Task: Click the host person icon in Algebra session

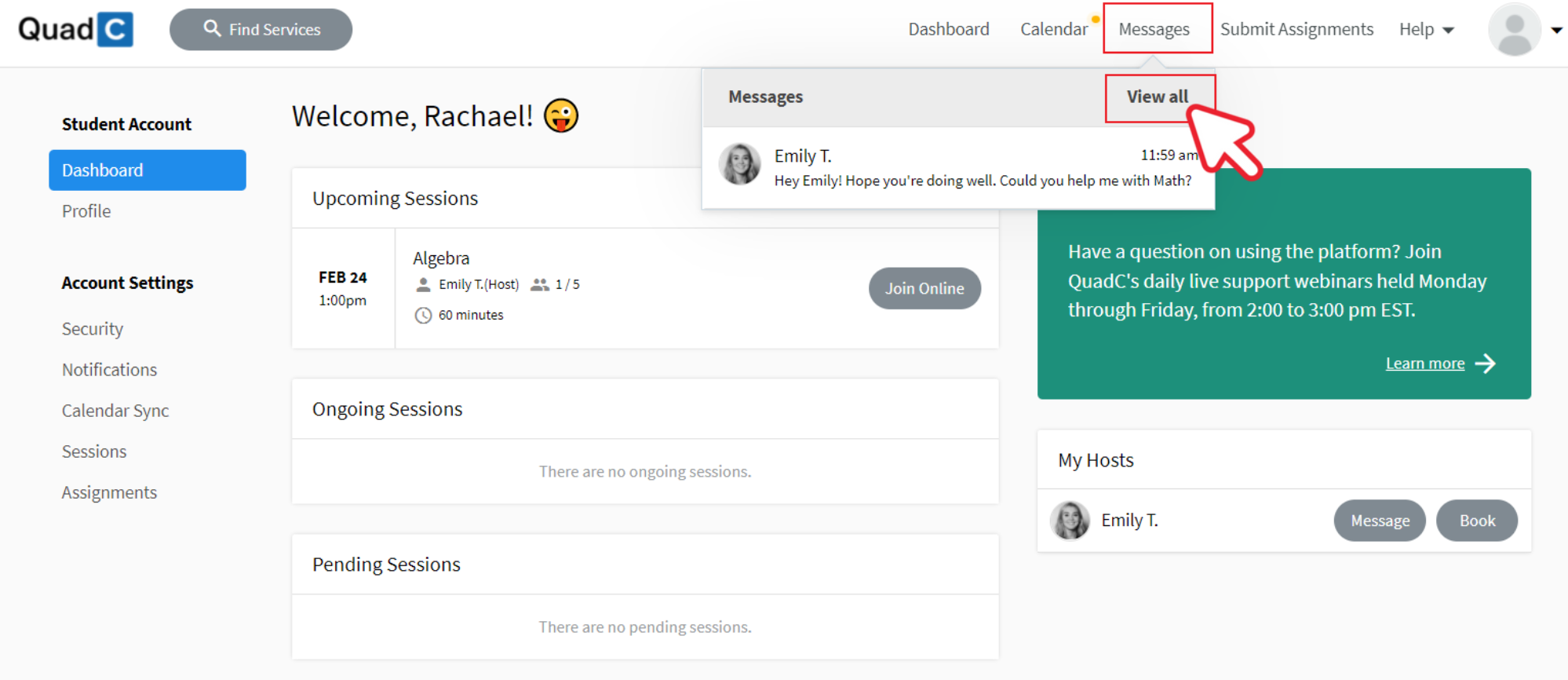Action: [x=423, y=285]
